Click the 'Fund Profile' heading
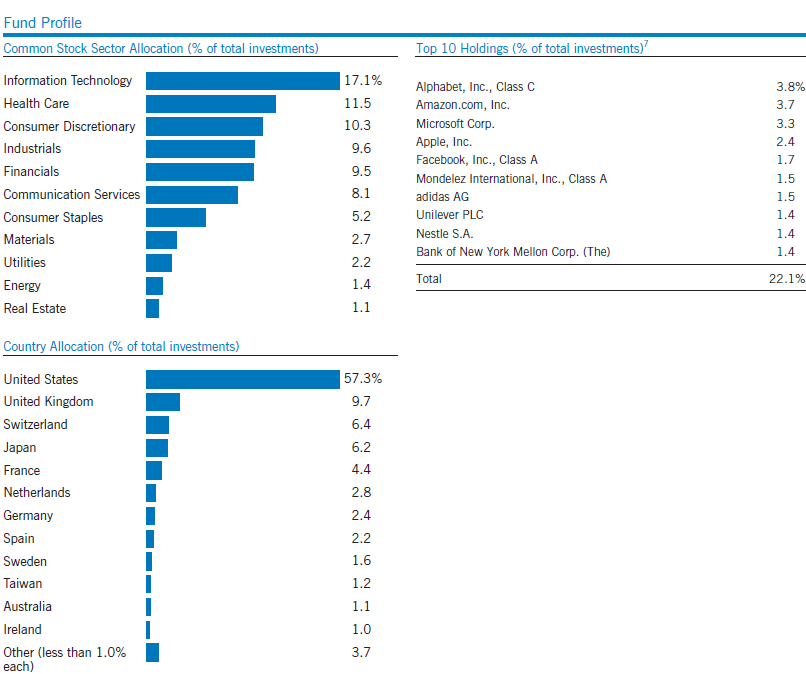Image resolution: width=806 pixels, height=674 pixels. [x=43, y=23]
